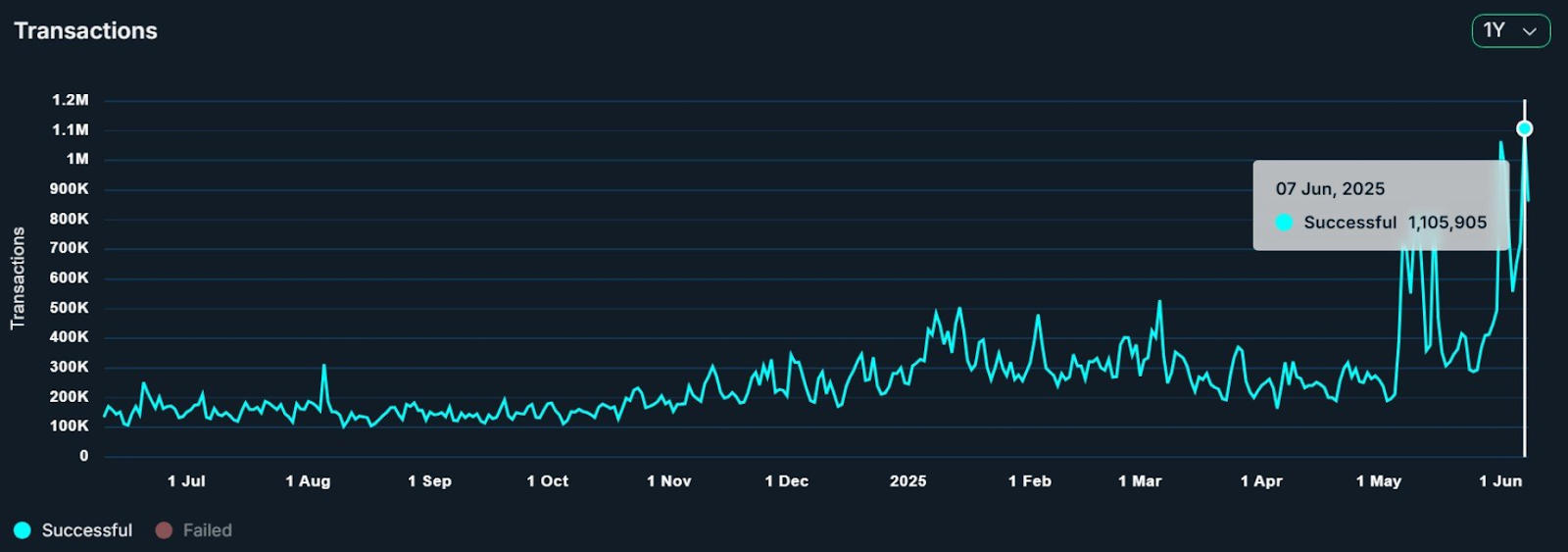Click the cyan Successful legend dot
The image size is (1568, 552).
click(x=23, y=530)
